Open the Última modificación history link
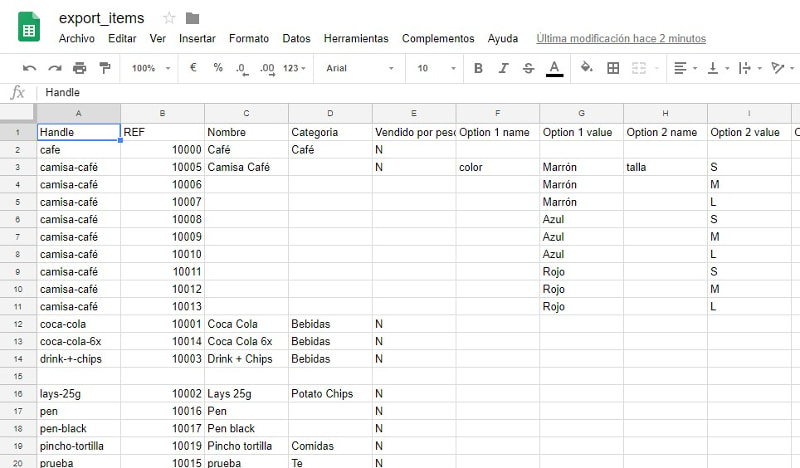This screenshot has height=468, width=800. pyautogui.click(x=621, y=39)
